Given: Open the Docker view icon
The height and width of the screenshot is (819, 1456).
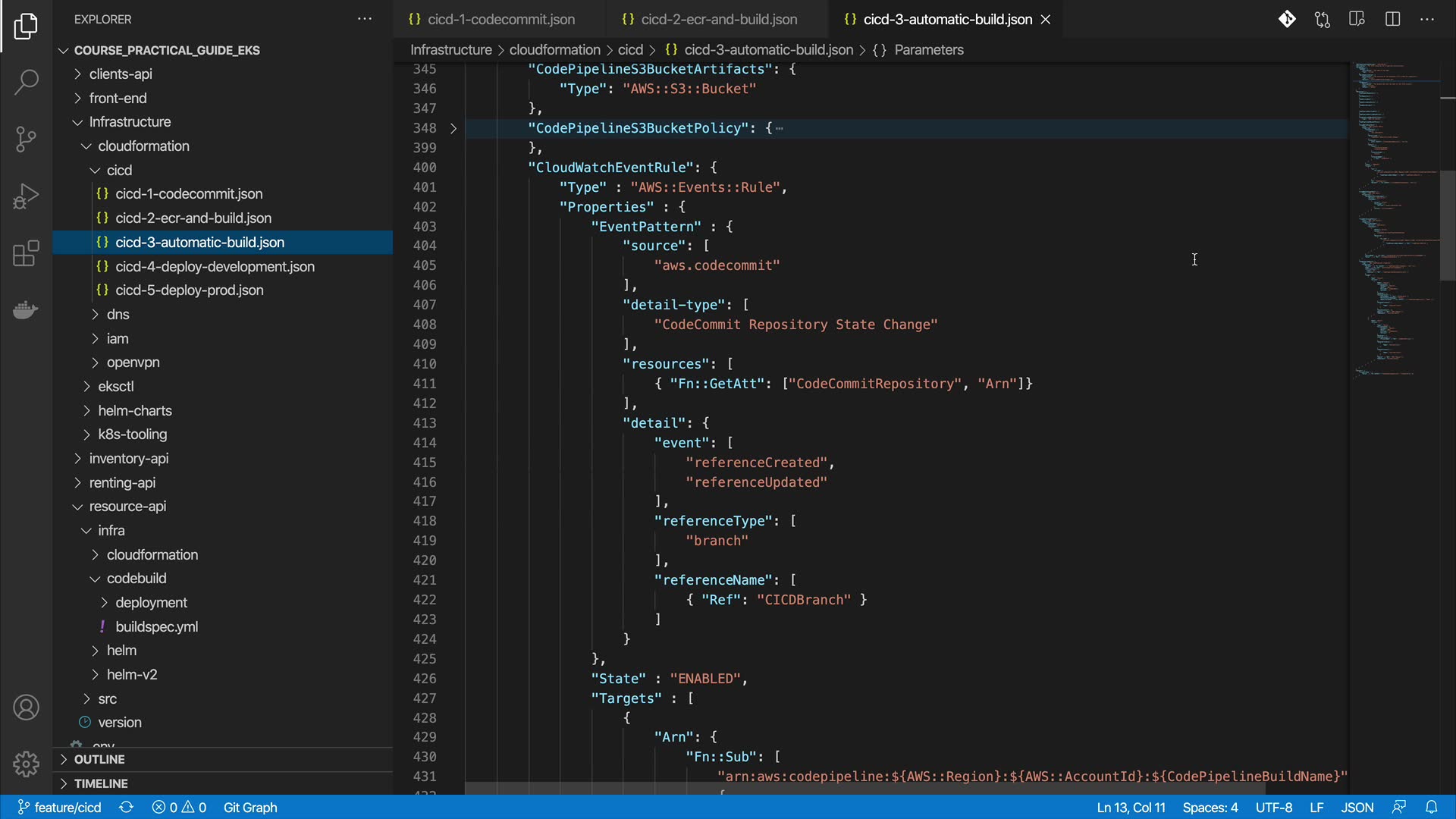Looking at the screenshot, I should [x=26, y=310].
